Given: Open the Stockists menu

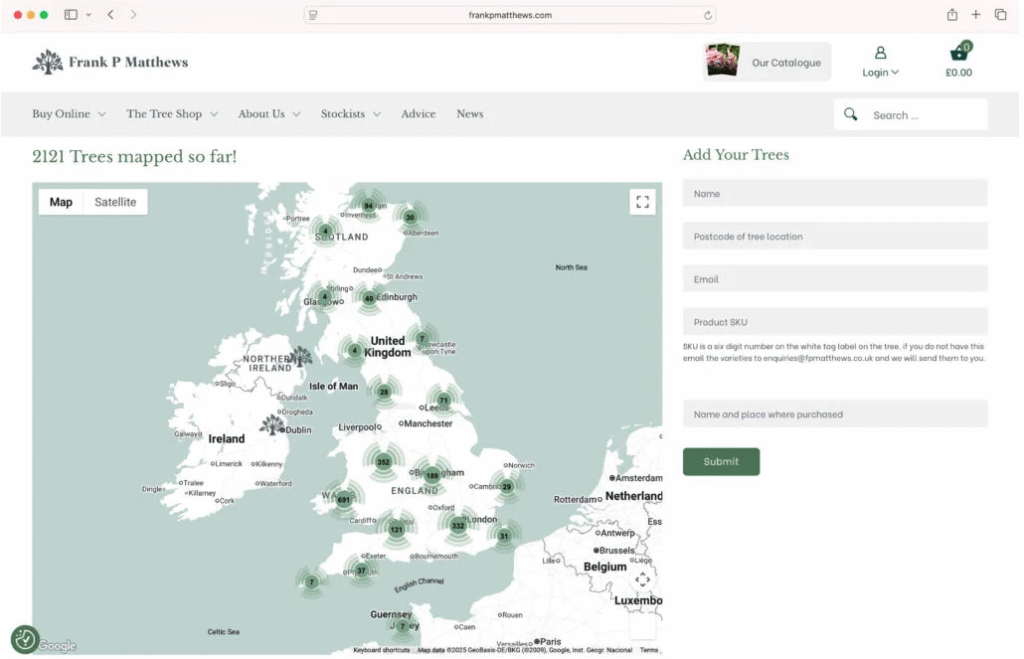Looking at the screenshot, I should click(350, 114).
